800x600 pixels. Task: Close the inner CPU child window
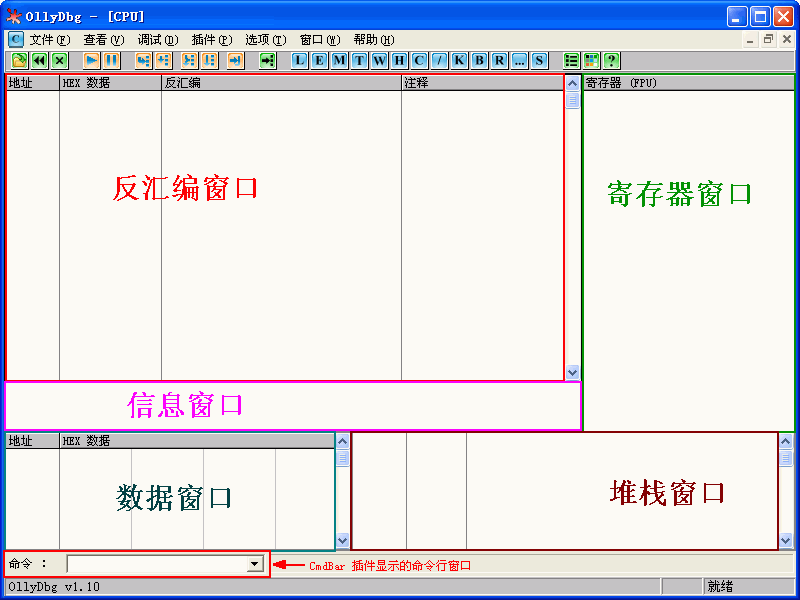(x=787, y=40)
